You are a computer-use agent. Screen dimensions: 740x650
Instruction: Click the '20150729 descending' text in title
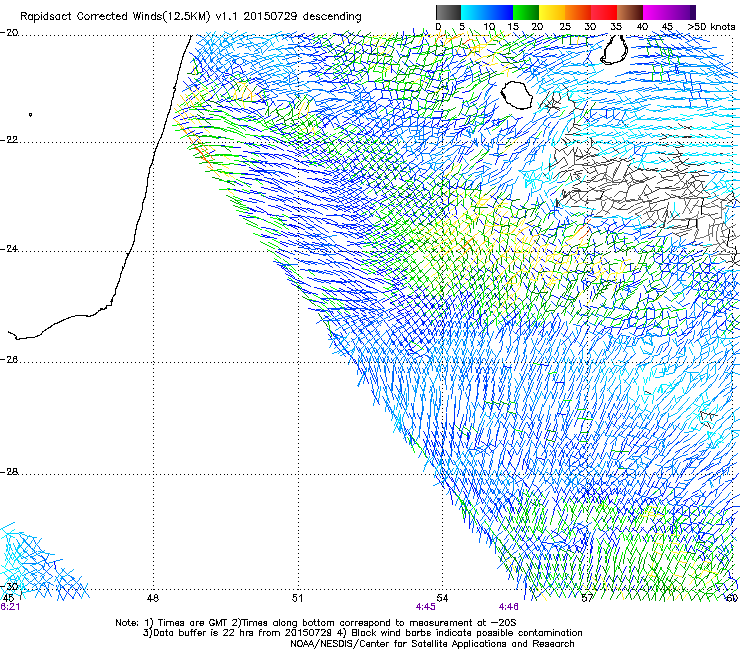(x=303, y=16)
